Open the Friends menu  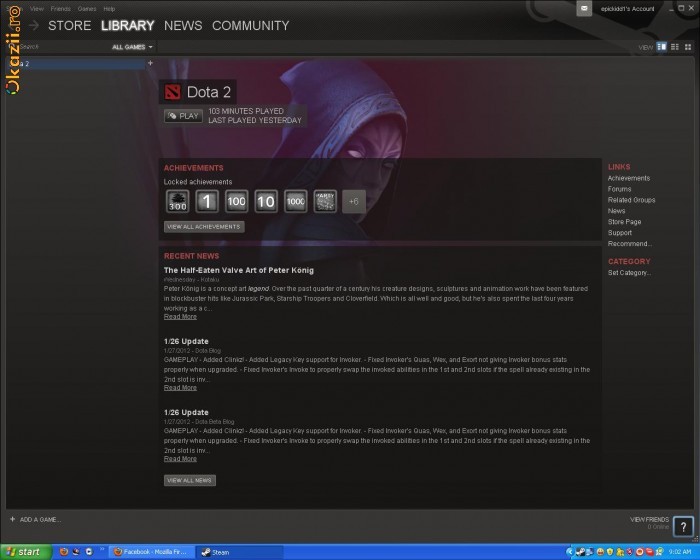click(x=60, y=8)
